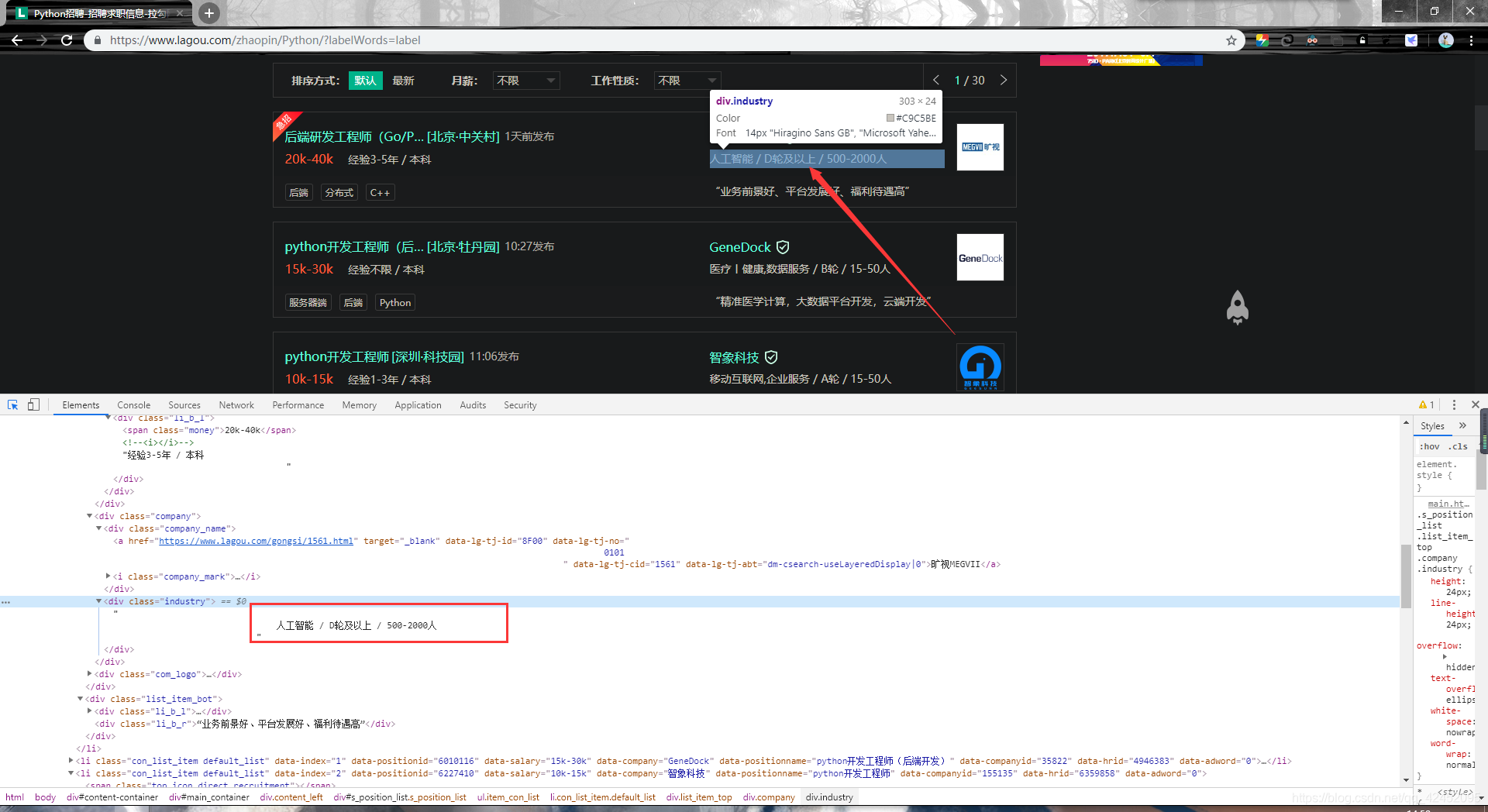
Task: Select div.company in the breadcrumb bar
Action: click(769, 797)
